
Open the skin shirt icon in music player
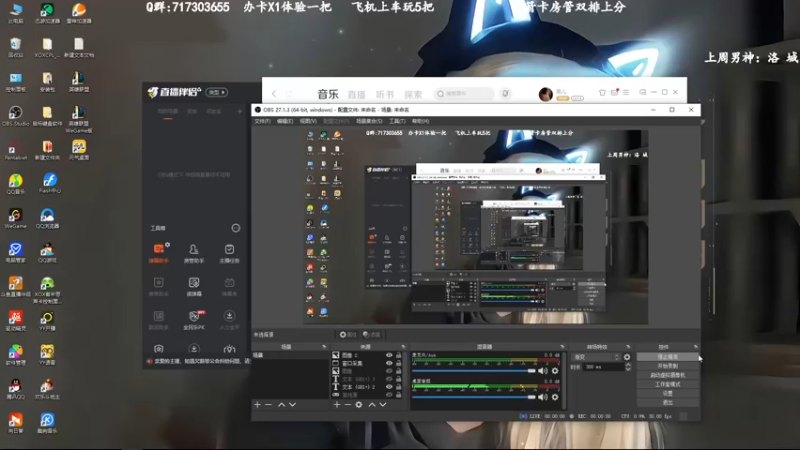pyautogui.click(x=603, y=92)
